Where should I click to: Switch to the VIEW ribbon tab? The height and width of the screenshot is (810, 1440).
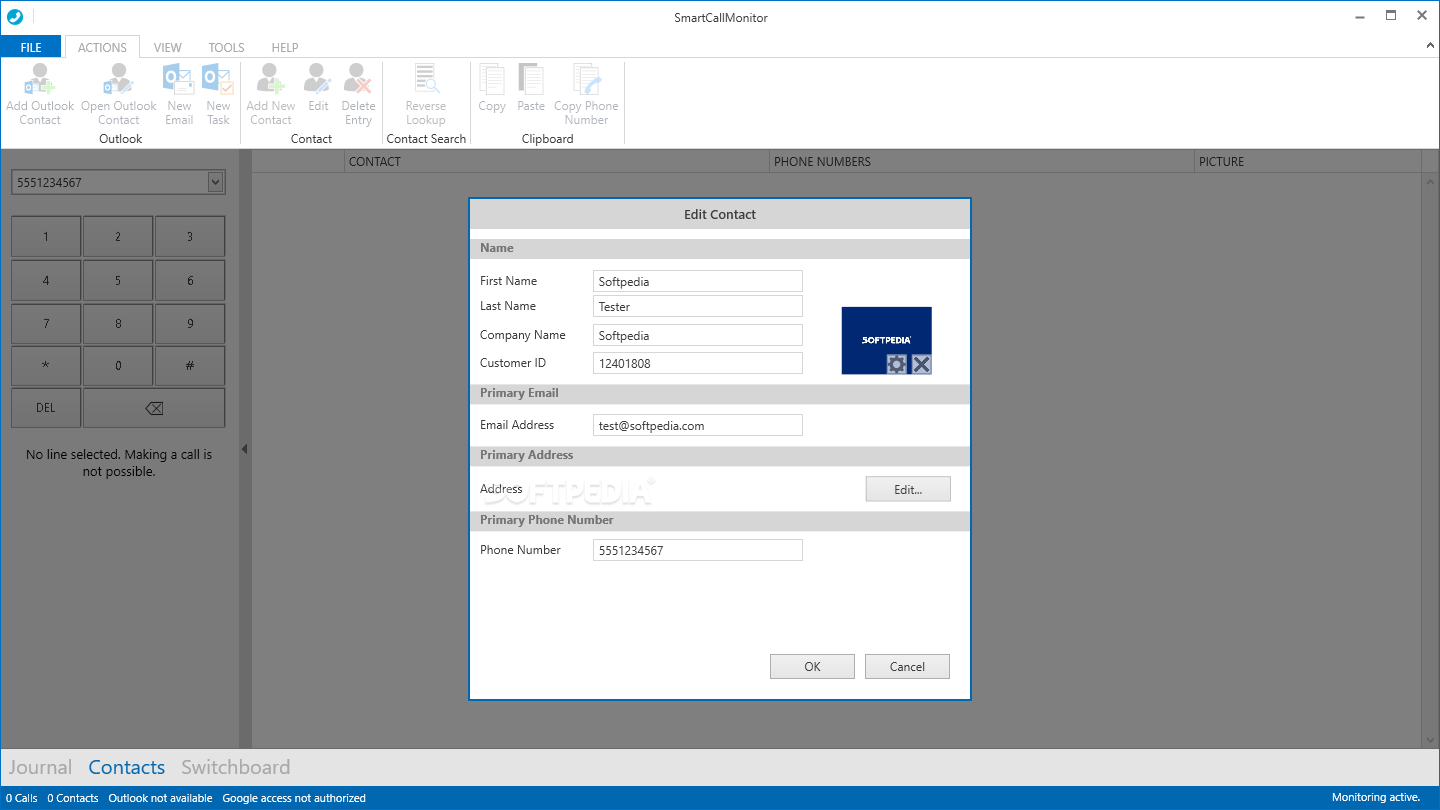pyautogui.click(x=168, y=47)
